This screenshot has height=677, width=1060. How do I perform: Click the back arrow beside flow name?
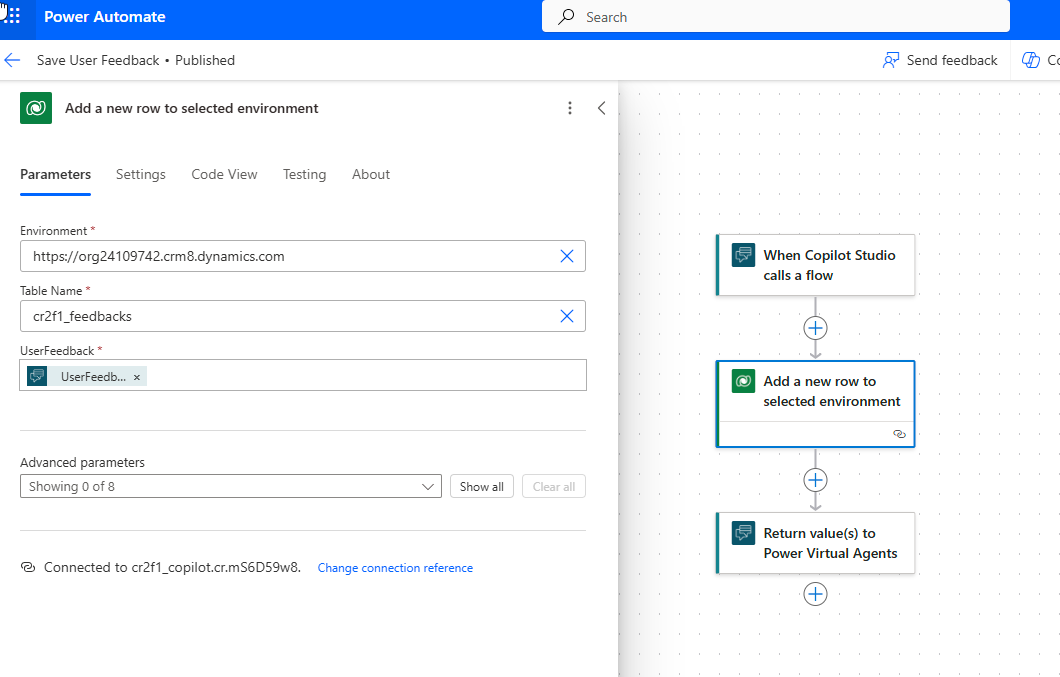[13, 60]
